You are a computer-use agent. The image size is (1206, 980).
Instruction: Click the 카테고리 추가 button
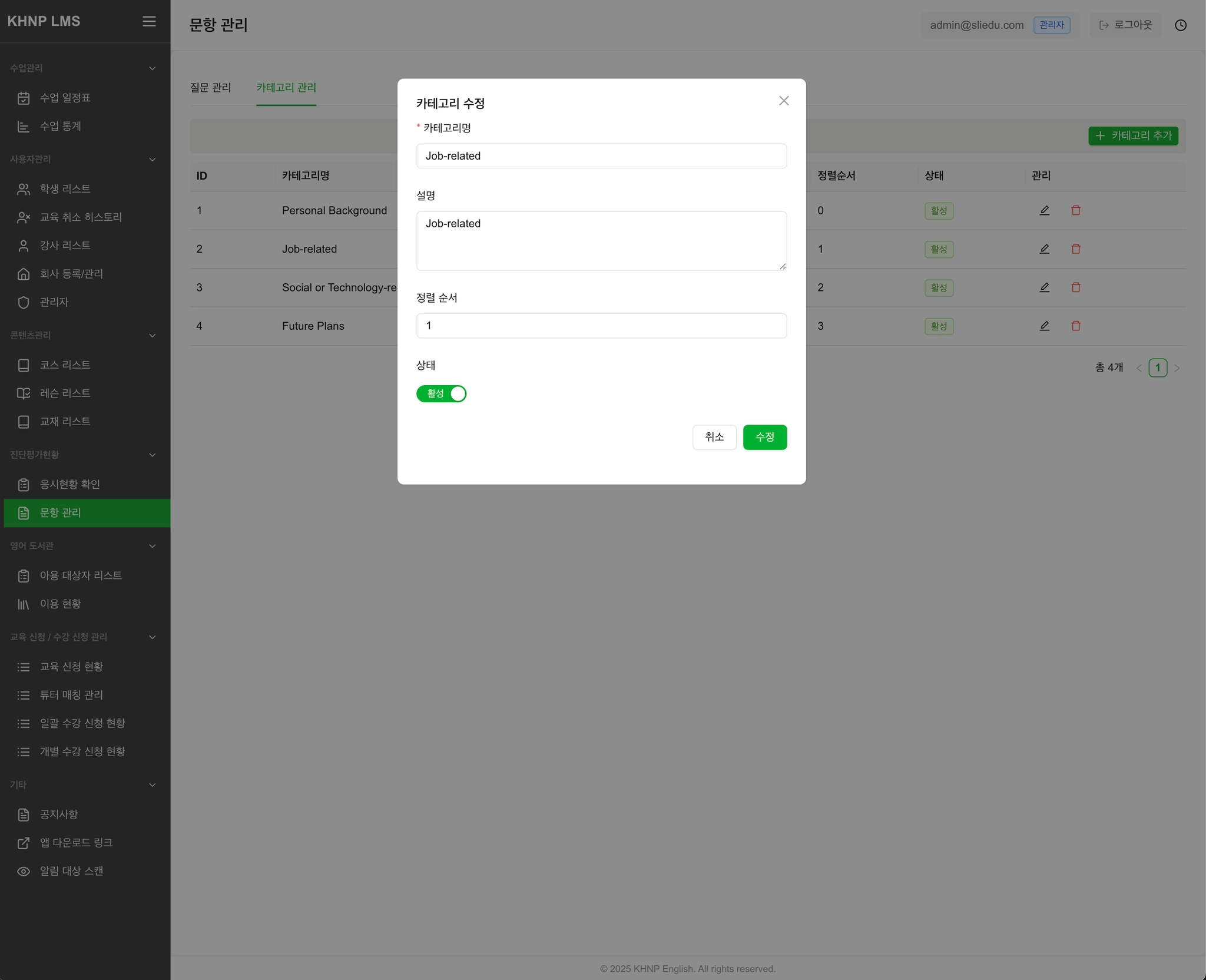click(x=1132, y=136)
